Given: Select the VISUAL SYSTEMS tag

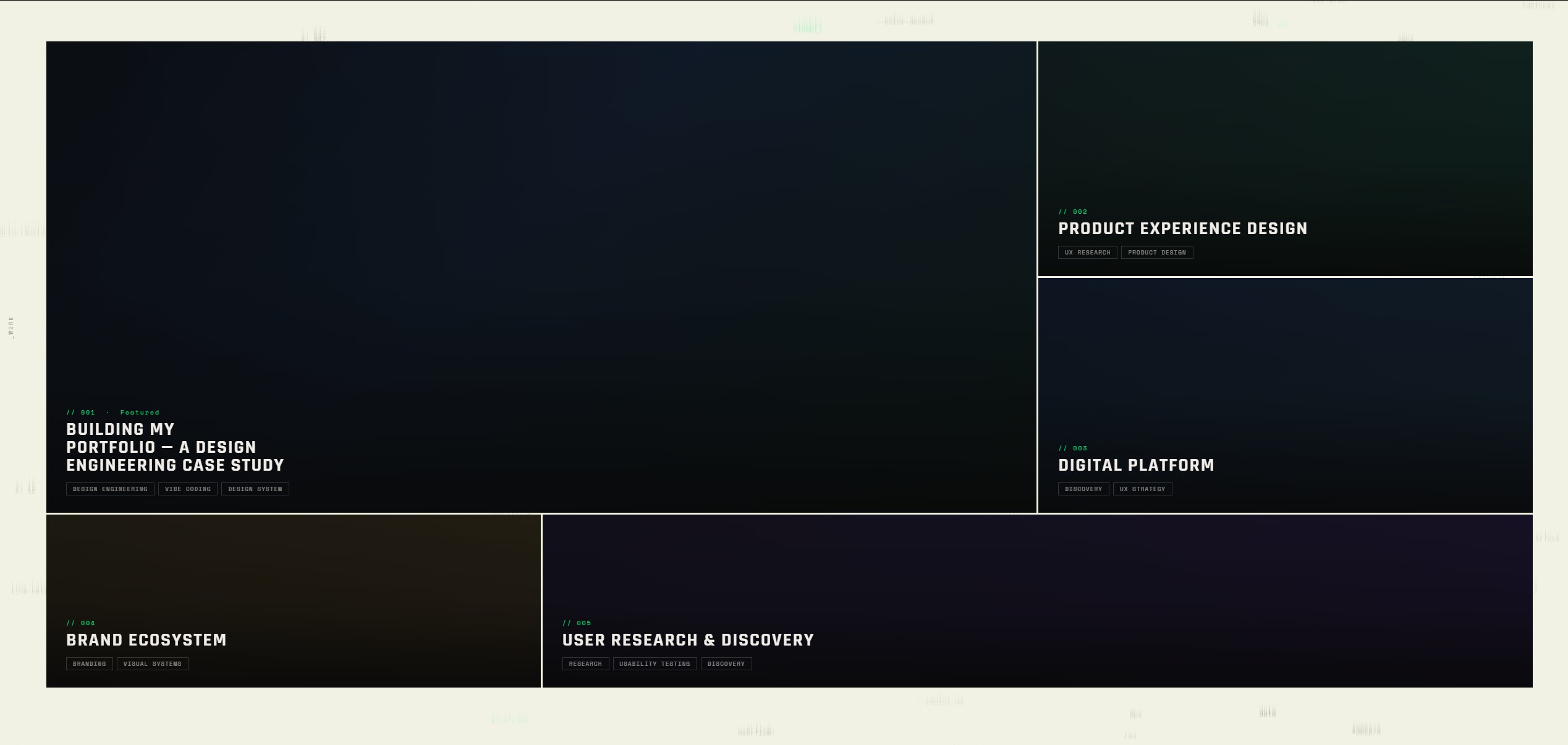Looking at the screenshot, I should tap(152, 663).
